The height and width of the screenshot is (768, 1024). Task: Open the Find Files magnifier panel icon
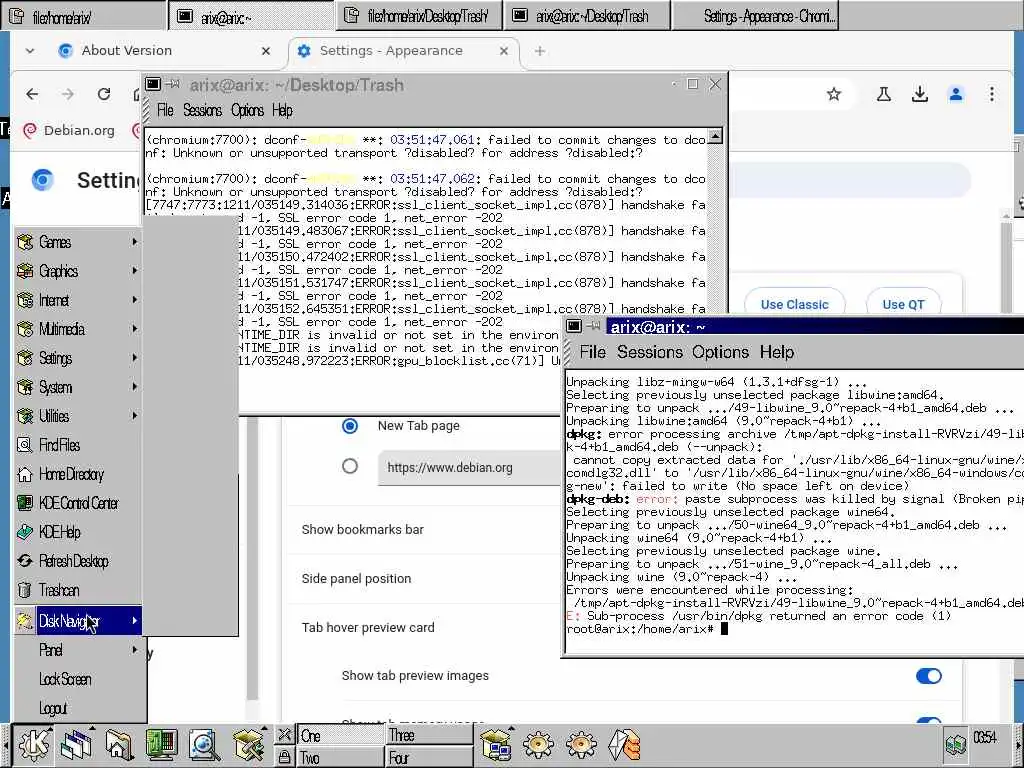pos(204,744)
